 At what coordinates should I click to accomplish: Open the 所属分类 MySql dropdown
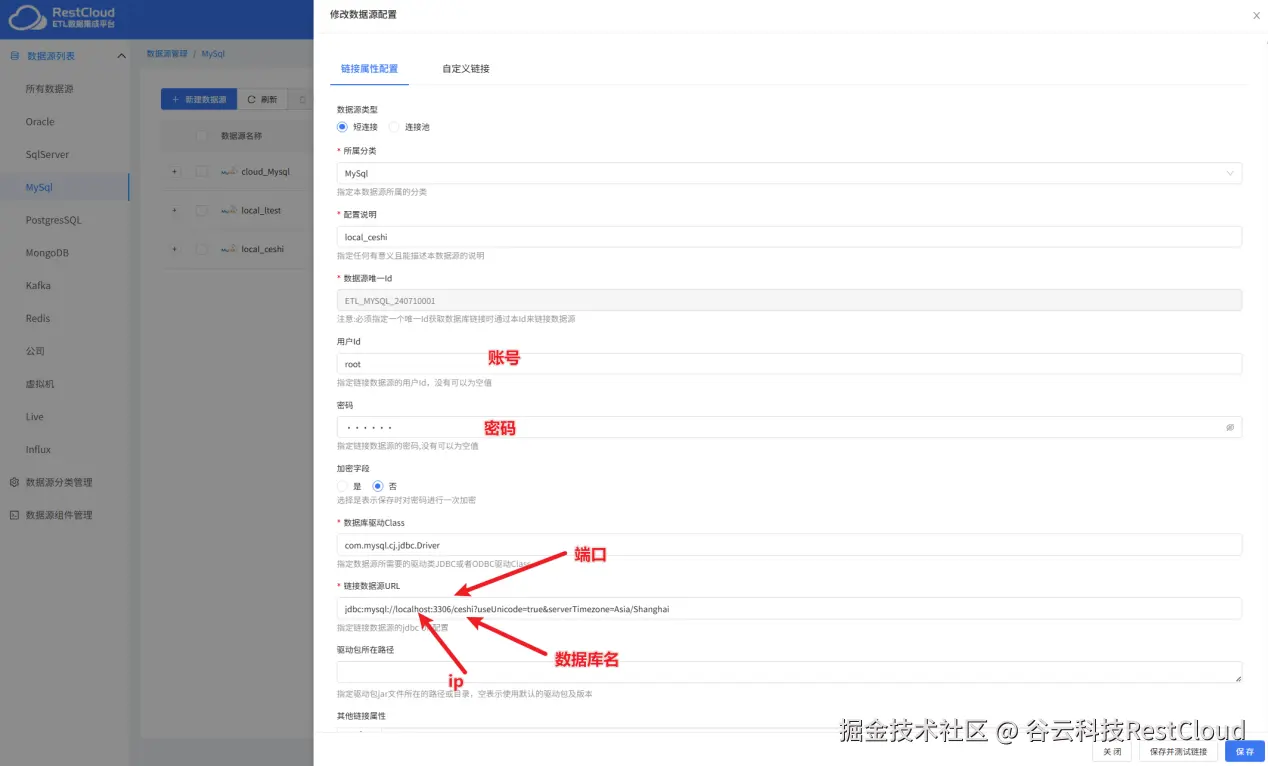(789, 173)
